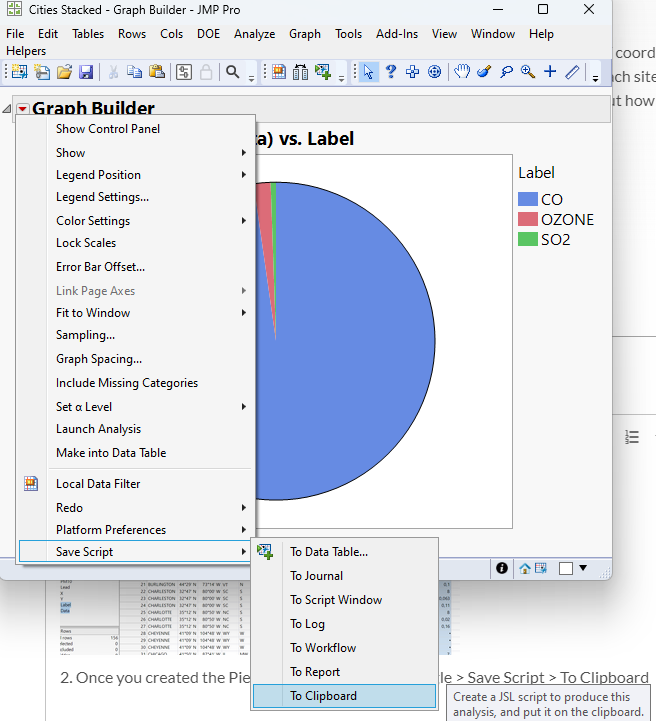Click the Column Switcher toolbar icon
Image resolution: width=656 pixels, height=721 pixels.
tap(301, 72)
